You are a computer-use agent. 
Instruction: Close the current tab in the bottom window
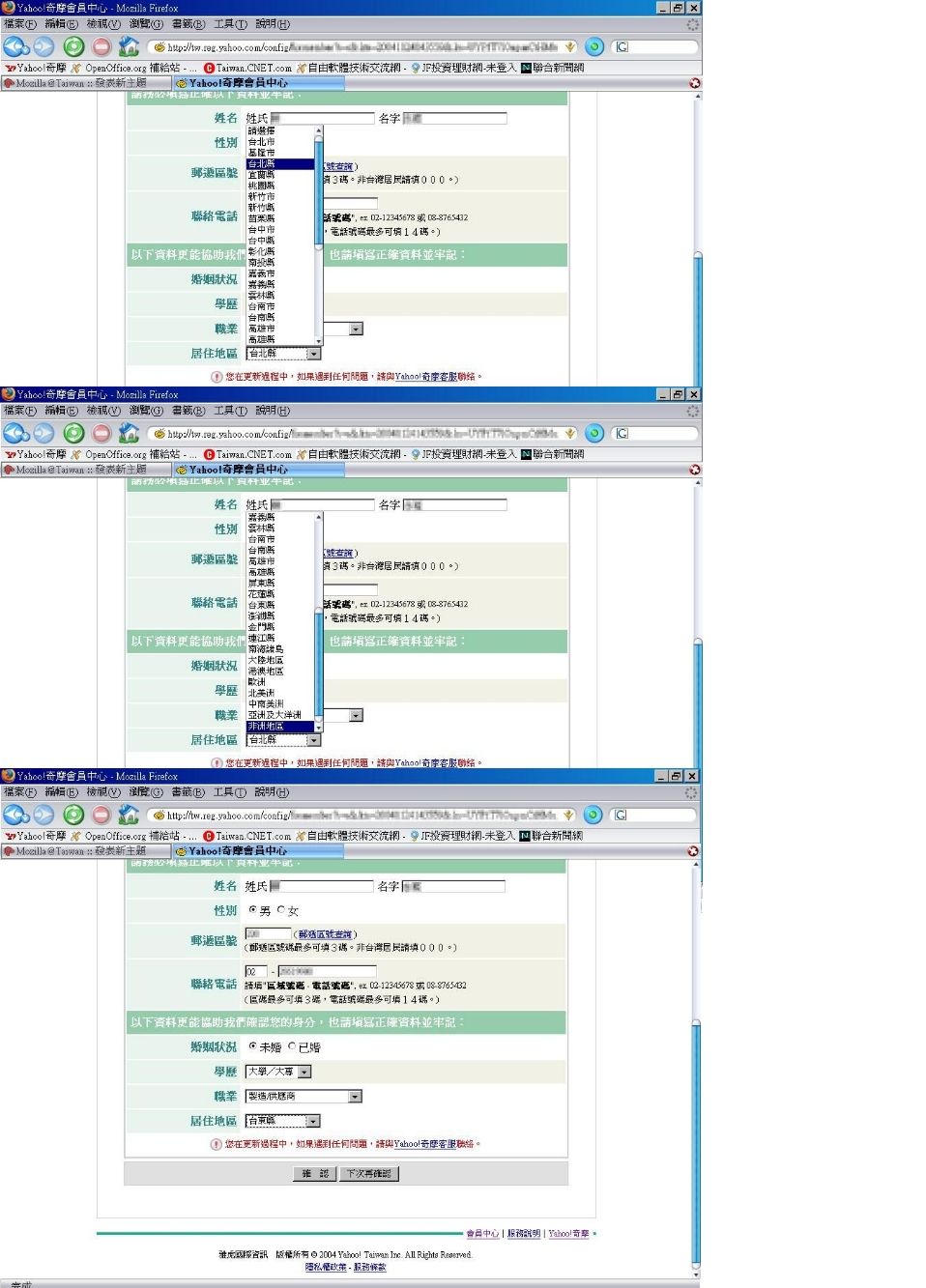tap(693, 851)
